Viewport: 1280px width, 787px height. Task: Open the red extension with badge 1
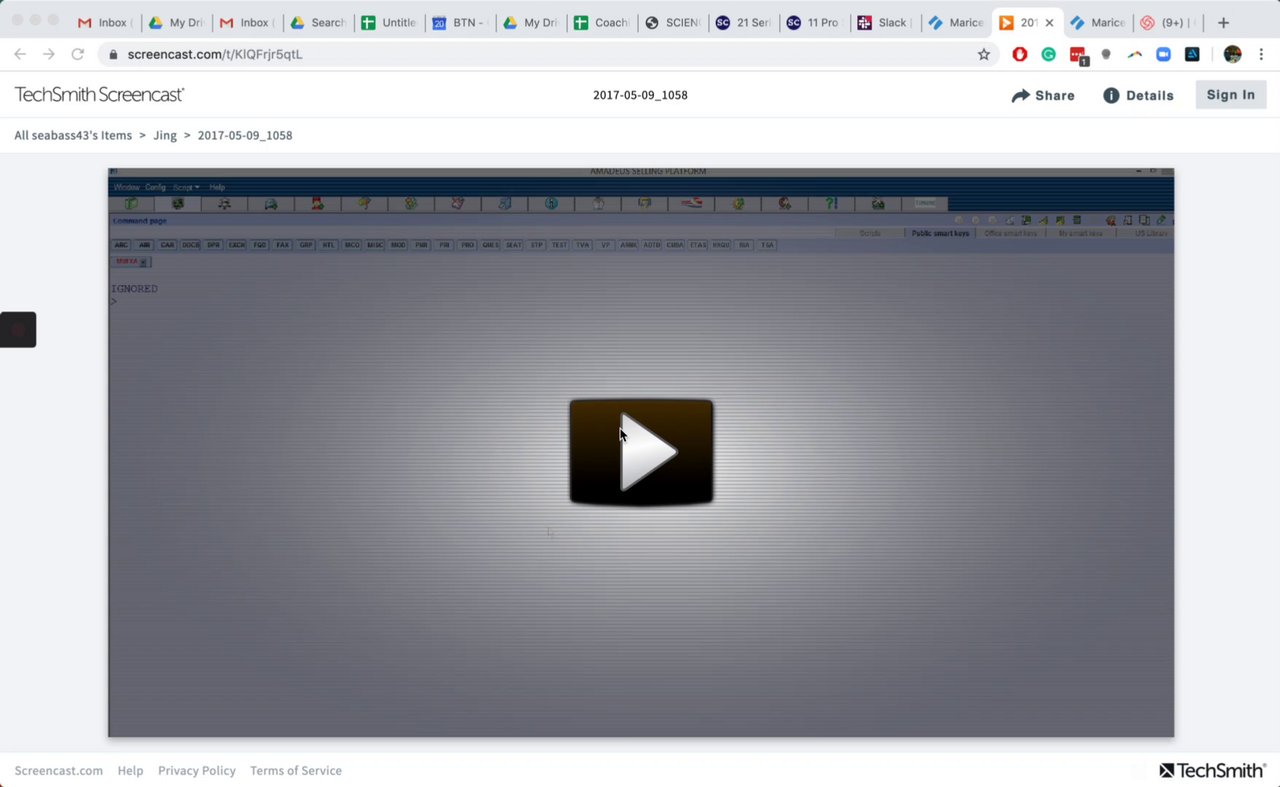1078,55
